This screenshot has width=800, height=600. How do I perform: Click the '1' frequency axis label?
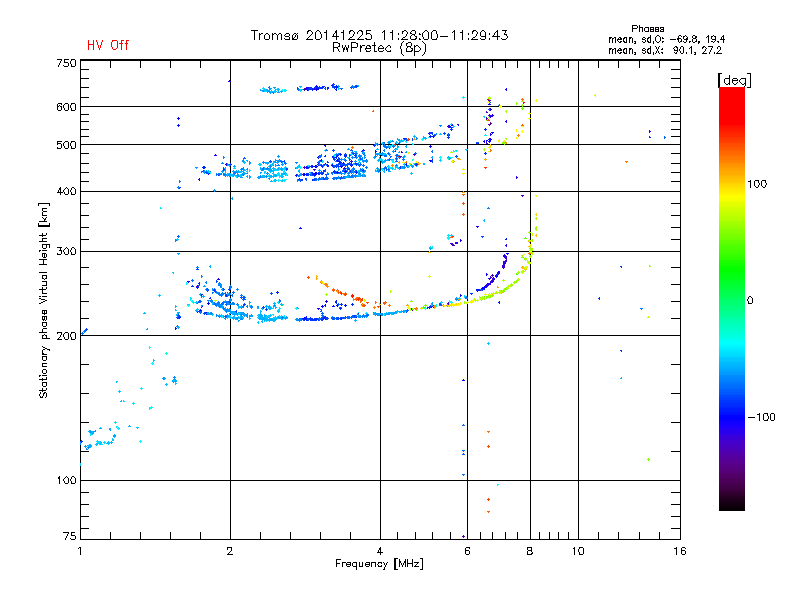click(x=80, y=551)
